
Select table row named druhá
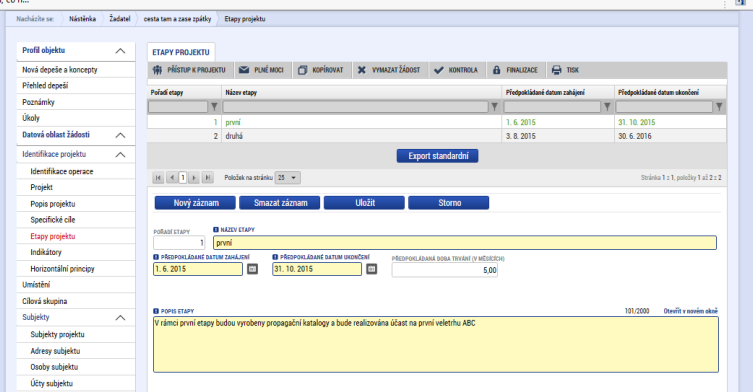coord(437,136)
